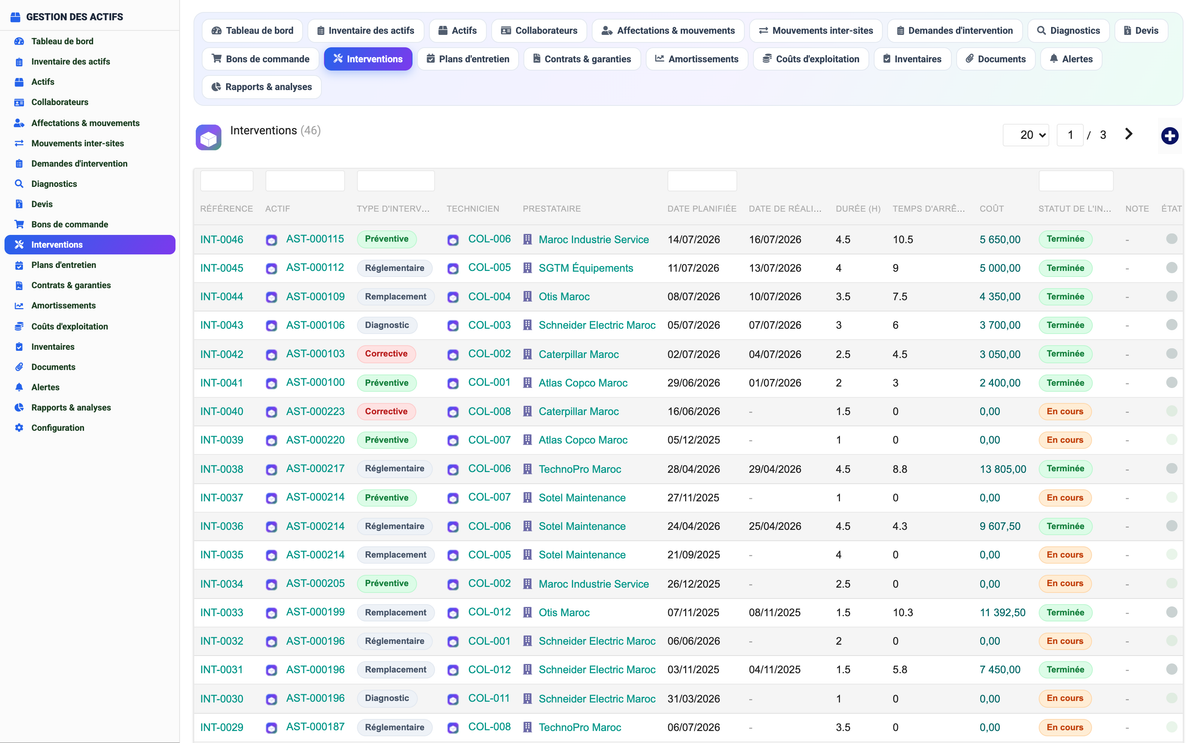The height and width of the screenshot is (743, 1200).
Task: Click the page number field showing 1
Action: click(x=1070, y=135)
